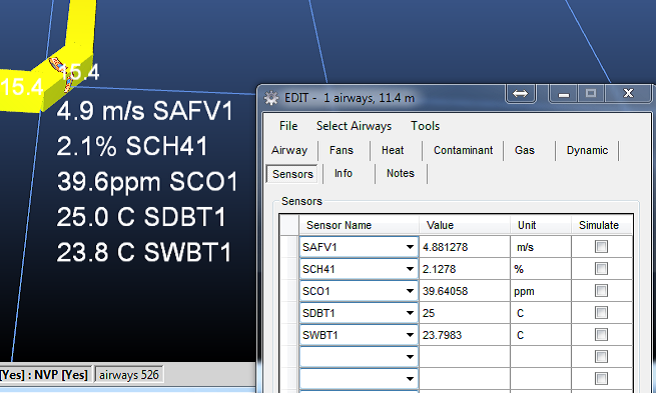
Task: Switch to the Contaminant tab
Action: tap(463, 150)
